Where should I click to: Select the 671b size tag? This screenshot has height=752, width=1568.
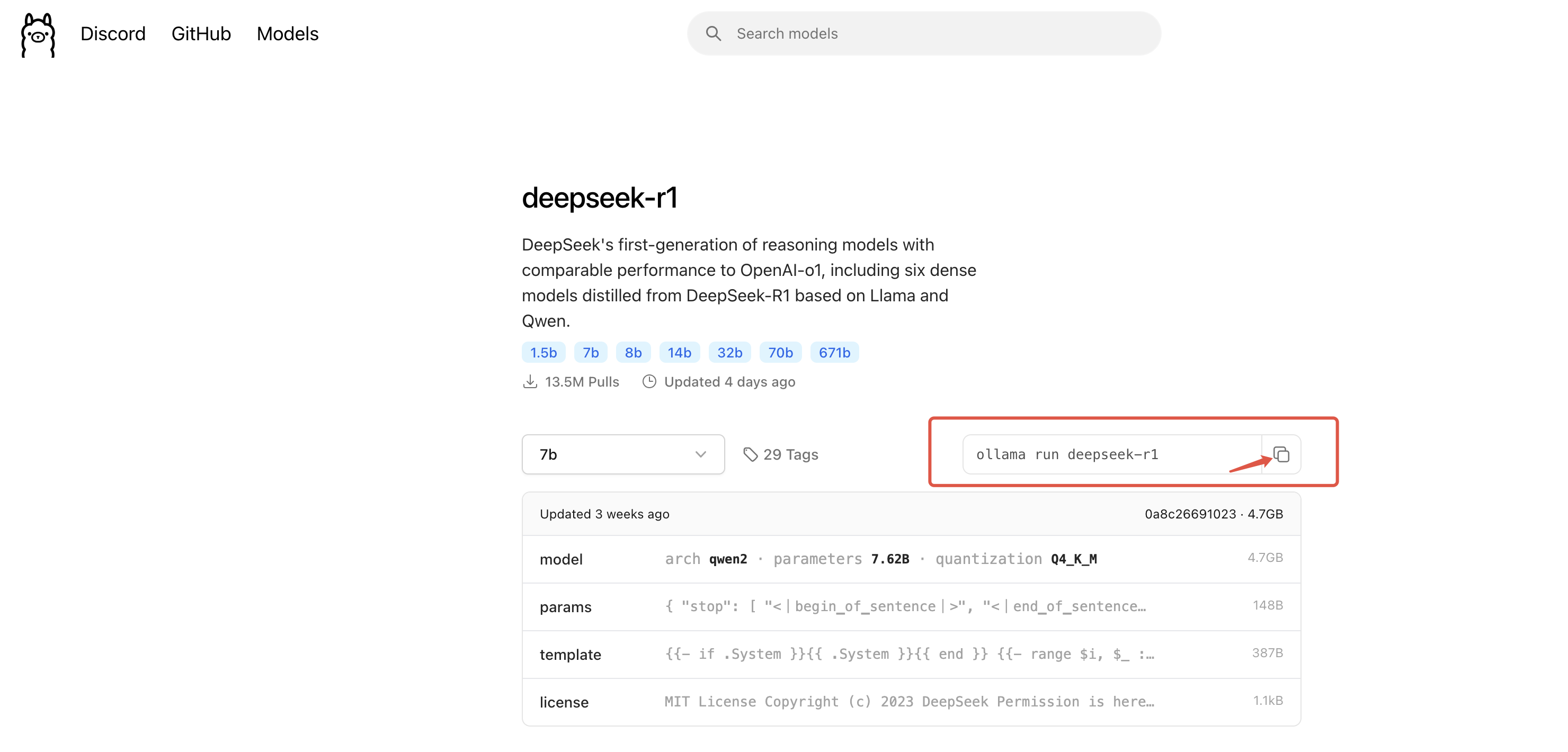[834, 352]
